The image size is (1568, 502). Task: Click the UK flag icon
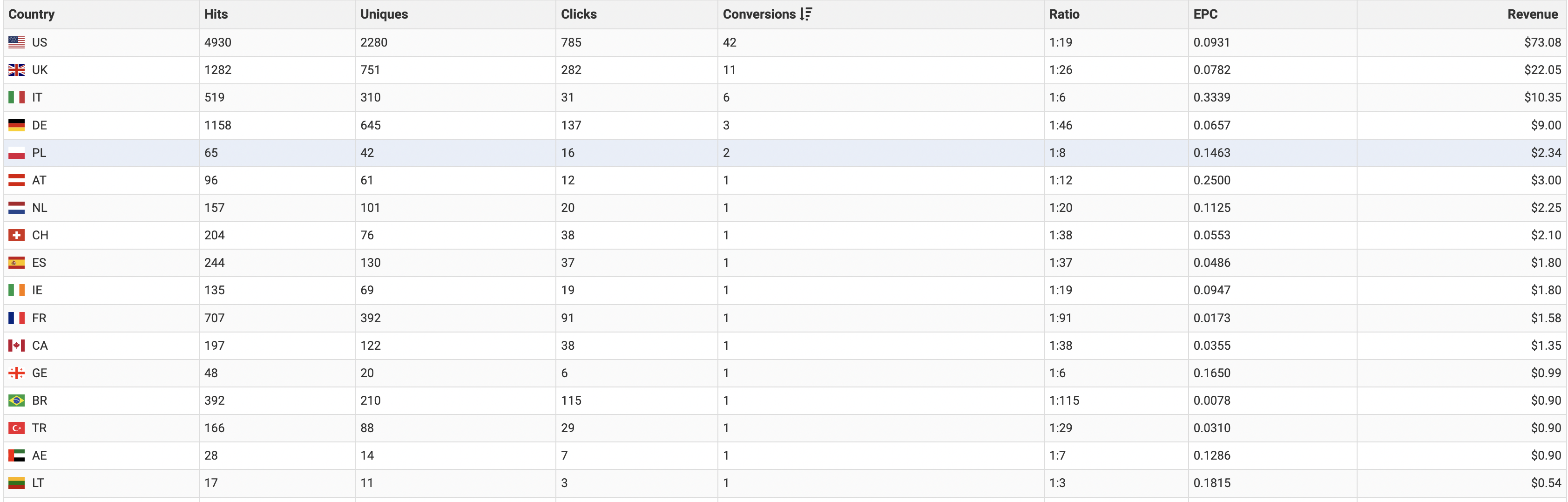(16, 70)
